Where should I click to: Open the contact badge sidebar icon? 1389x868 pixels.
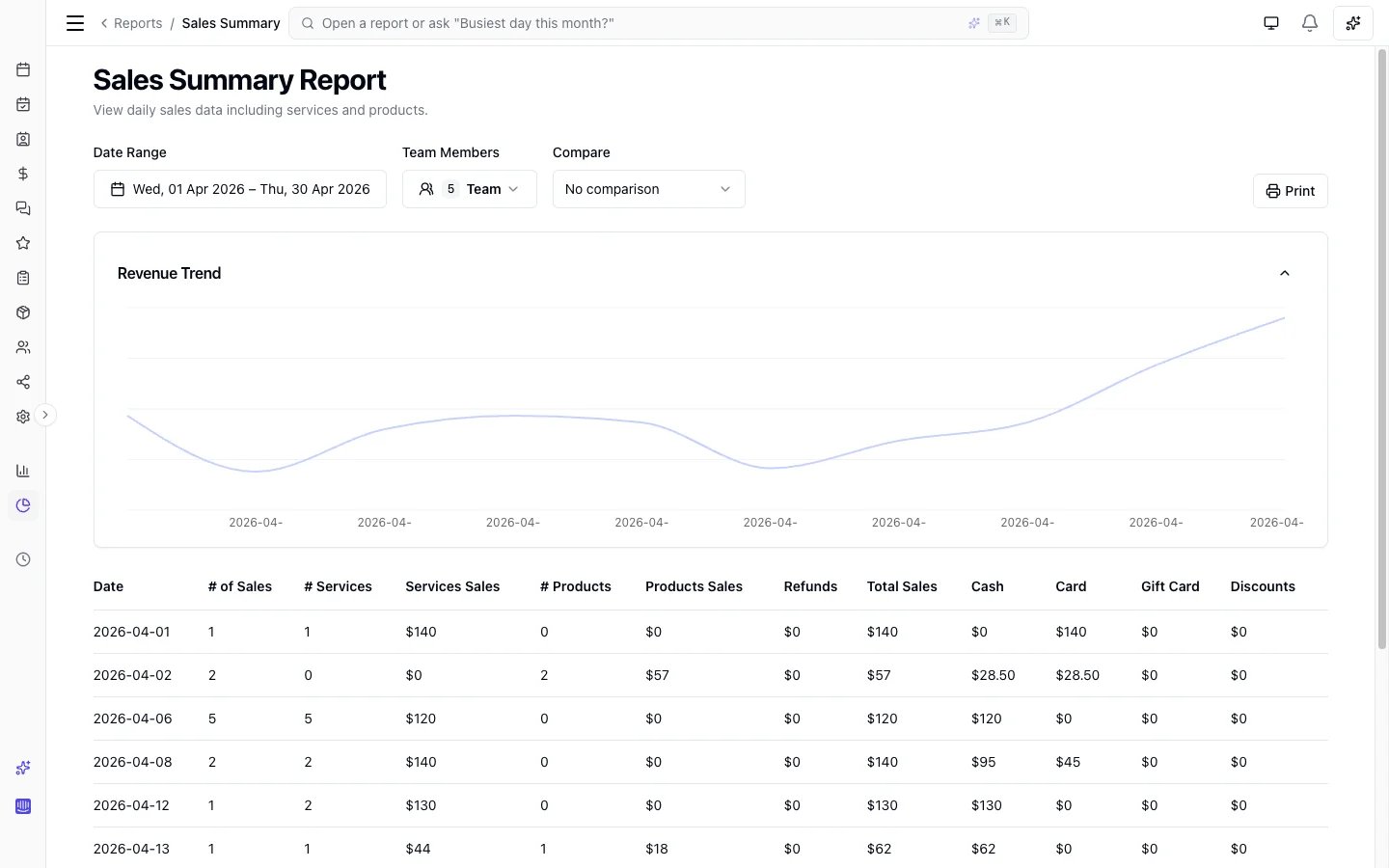(x=23, y=139)
